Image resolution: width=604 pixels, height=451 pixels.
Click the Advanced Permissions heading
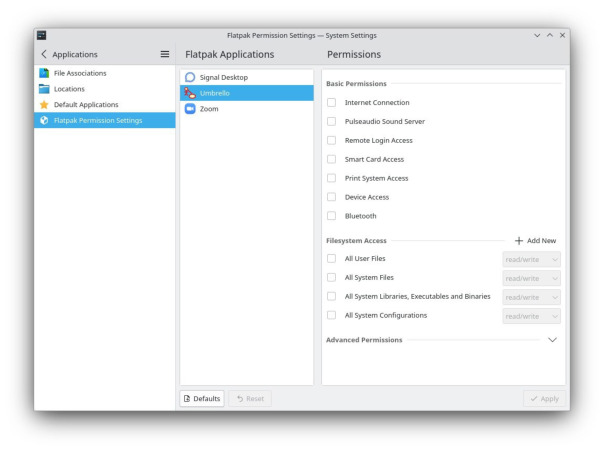coord(364,340)
